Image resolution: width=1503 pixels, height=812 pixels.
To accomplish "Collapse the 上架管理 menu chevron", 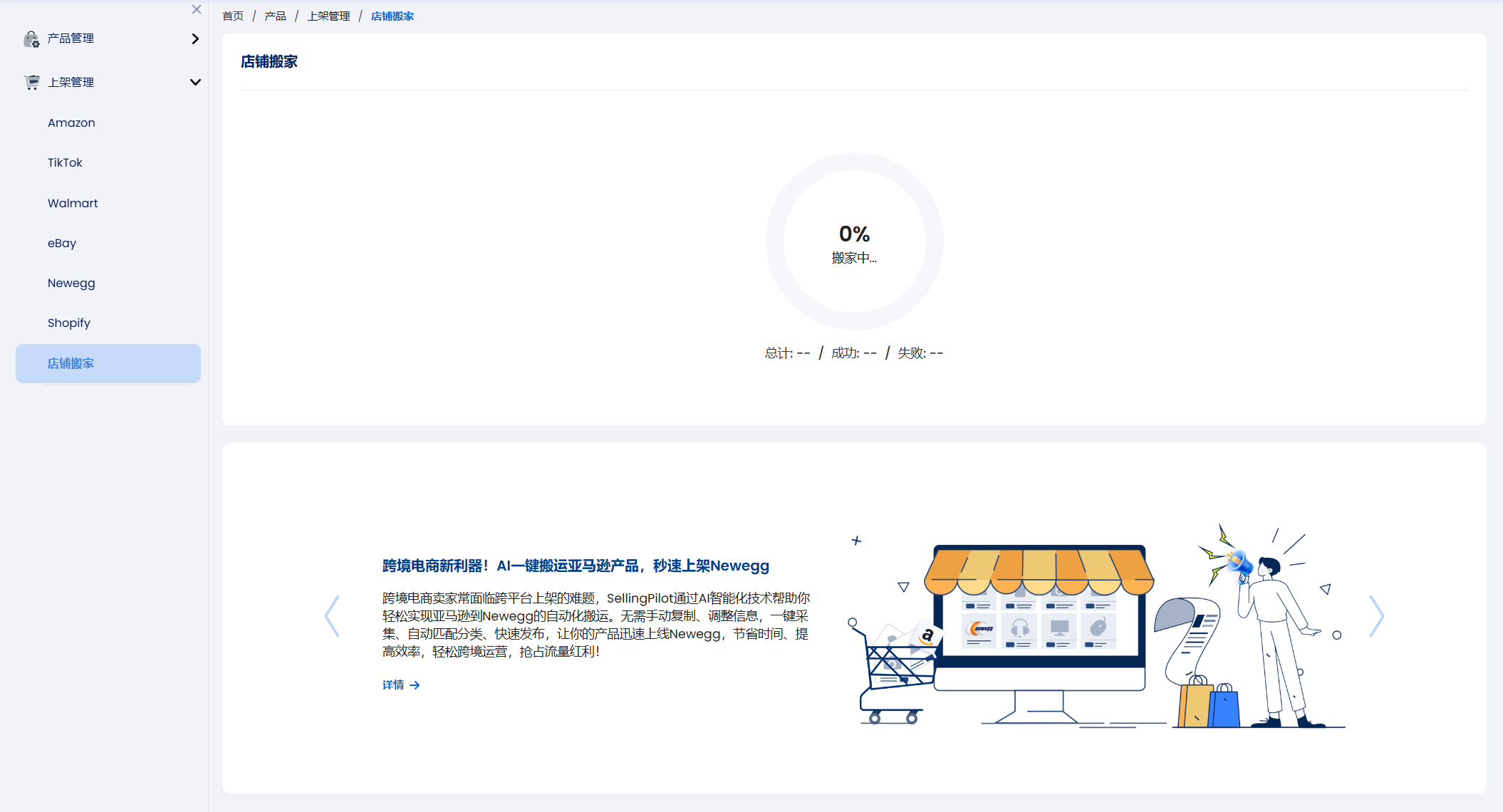I will coord(195,82).
